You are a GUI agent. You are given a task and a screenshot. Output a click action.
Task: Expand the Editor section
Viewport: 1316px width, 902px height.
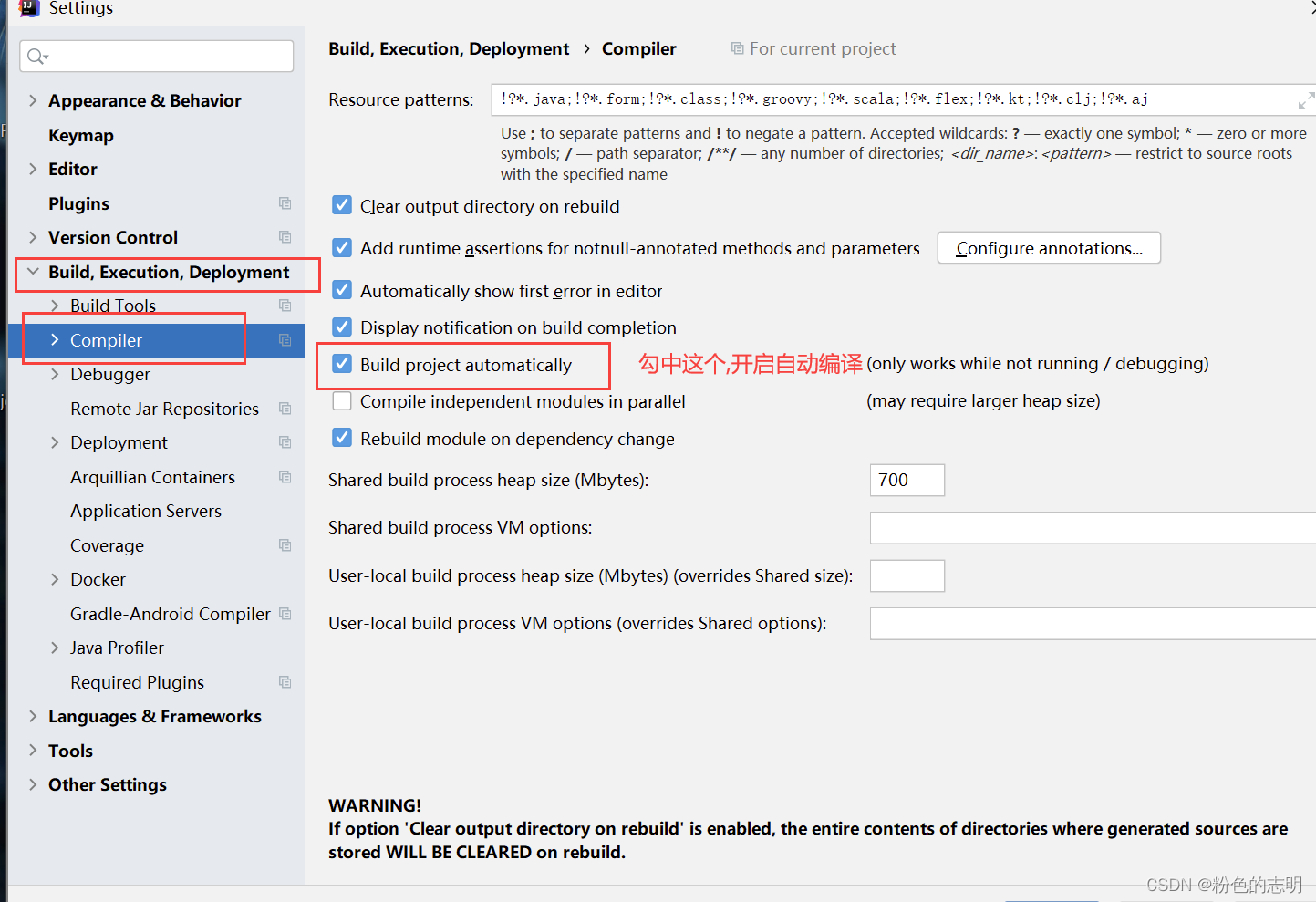coord(33,169)
